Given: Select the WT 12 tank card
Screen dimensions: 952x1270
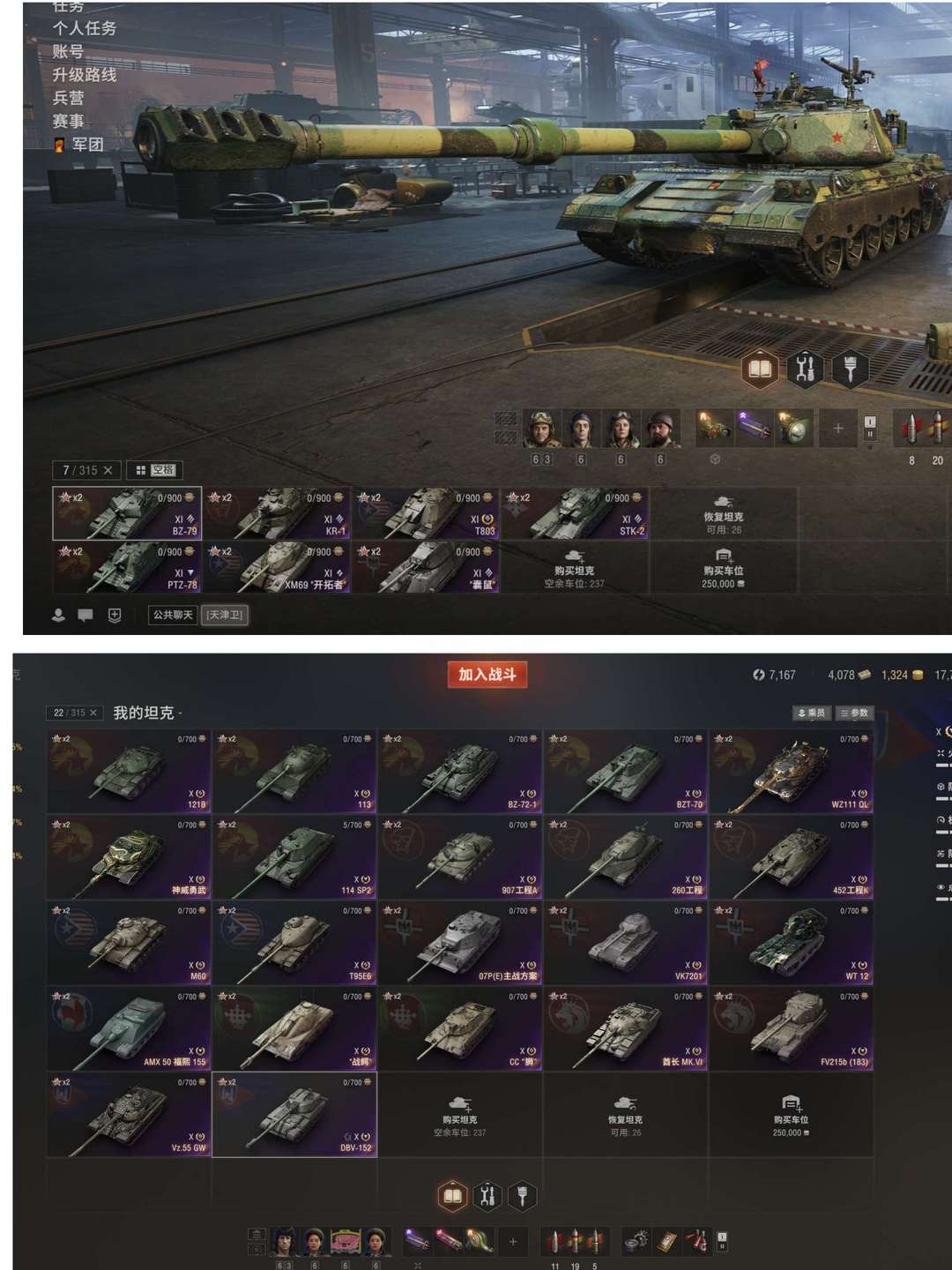Looking at the screenshot, I should tap(791, 942).
